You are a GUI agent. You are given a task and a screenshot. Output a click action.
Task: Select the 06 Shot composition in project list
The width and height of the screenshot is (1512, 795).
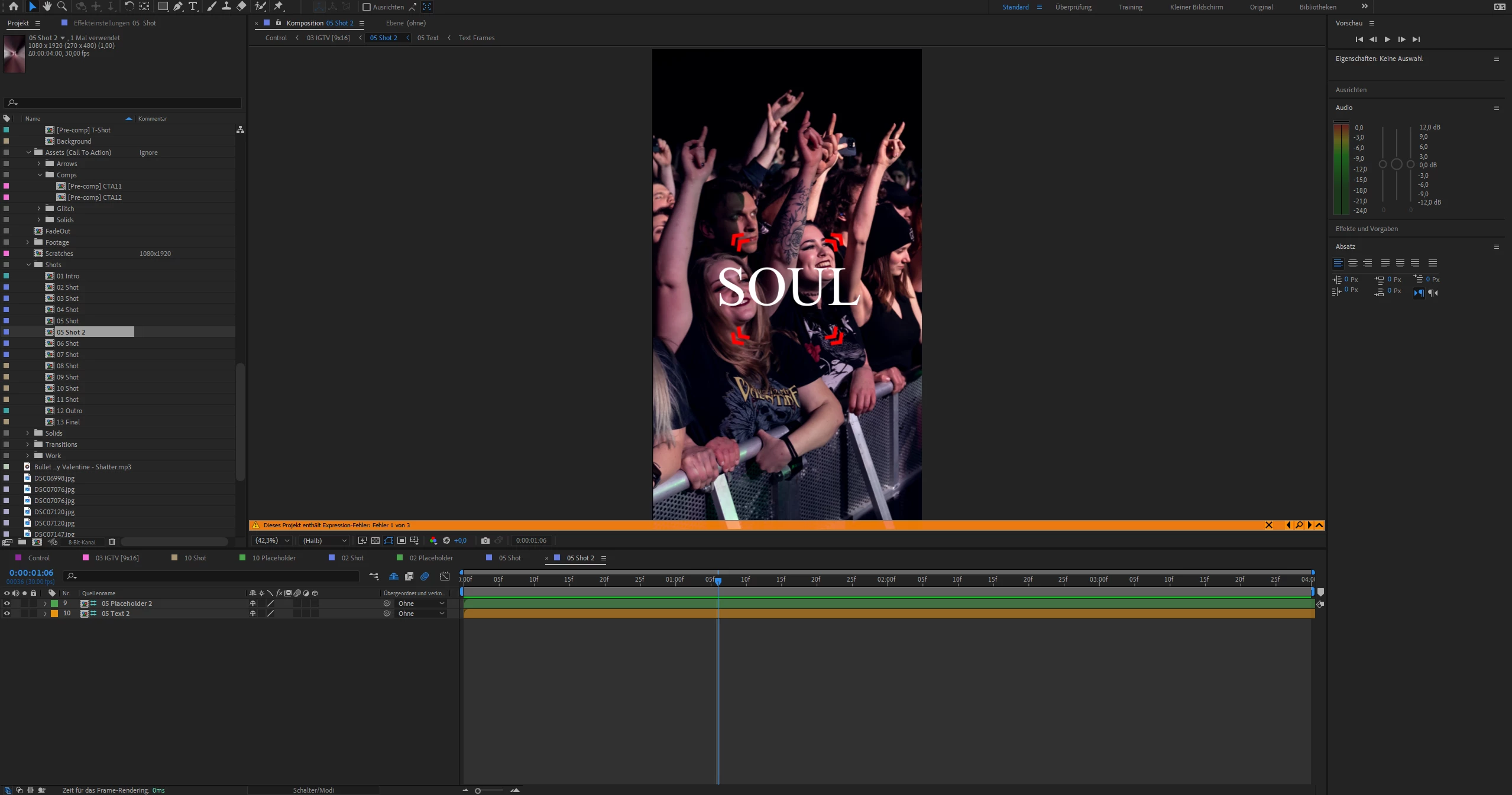click(67, 343)
